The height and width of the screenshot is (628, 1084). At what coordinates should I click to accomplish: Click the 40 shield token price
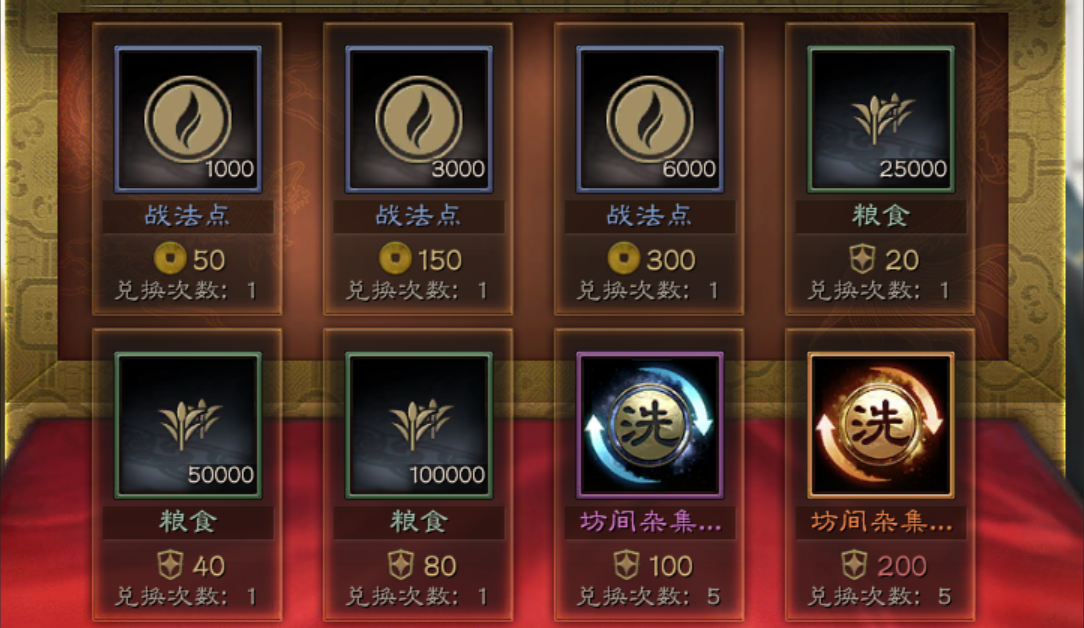[190, 566]
